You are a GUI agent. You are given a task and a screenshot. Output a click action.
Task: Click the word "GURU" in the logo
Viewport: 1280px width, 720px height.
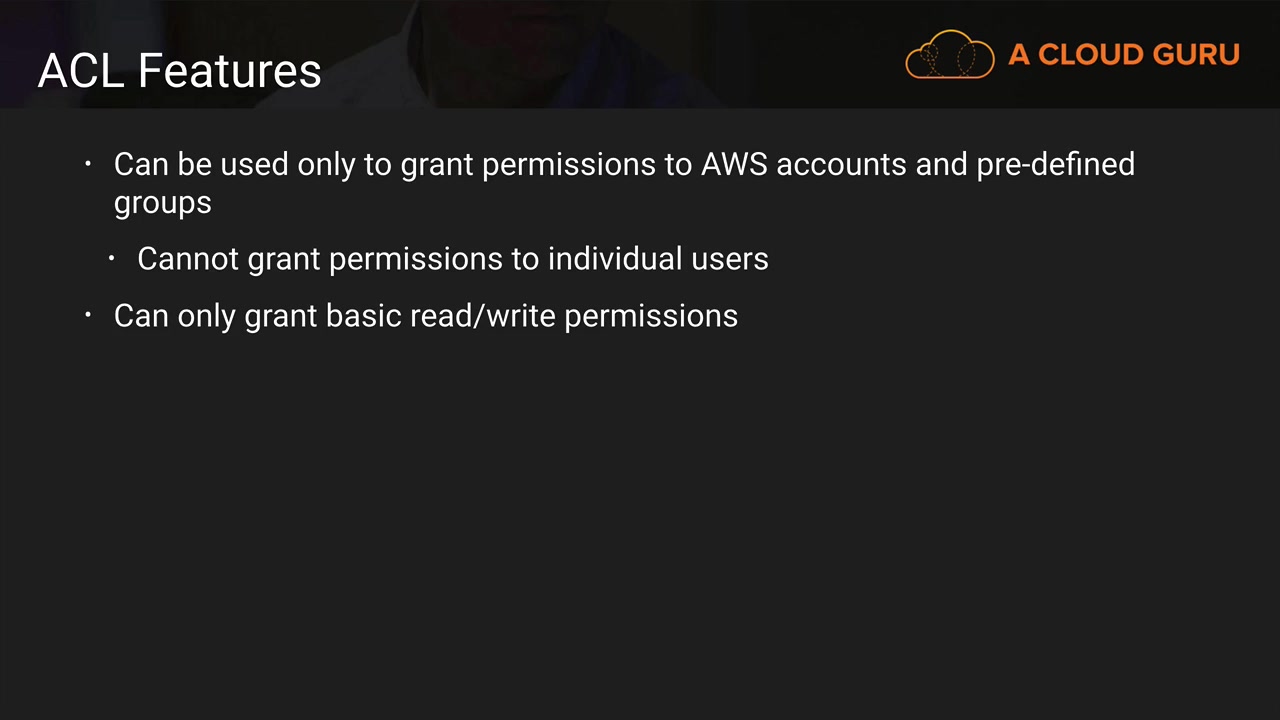pyautogui.click(x=1195, y=54)
